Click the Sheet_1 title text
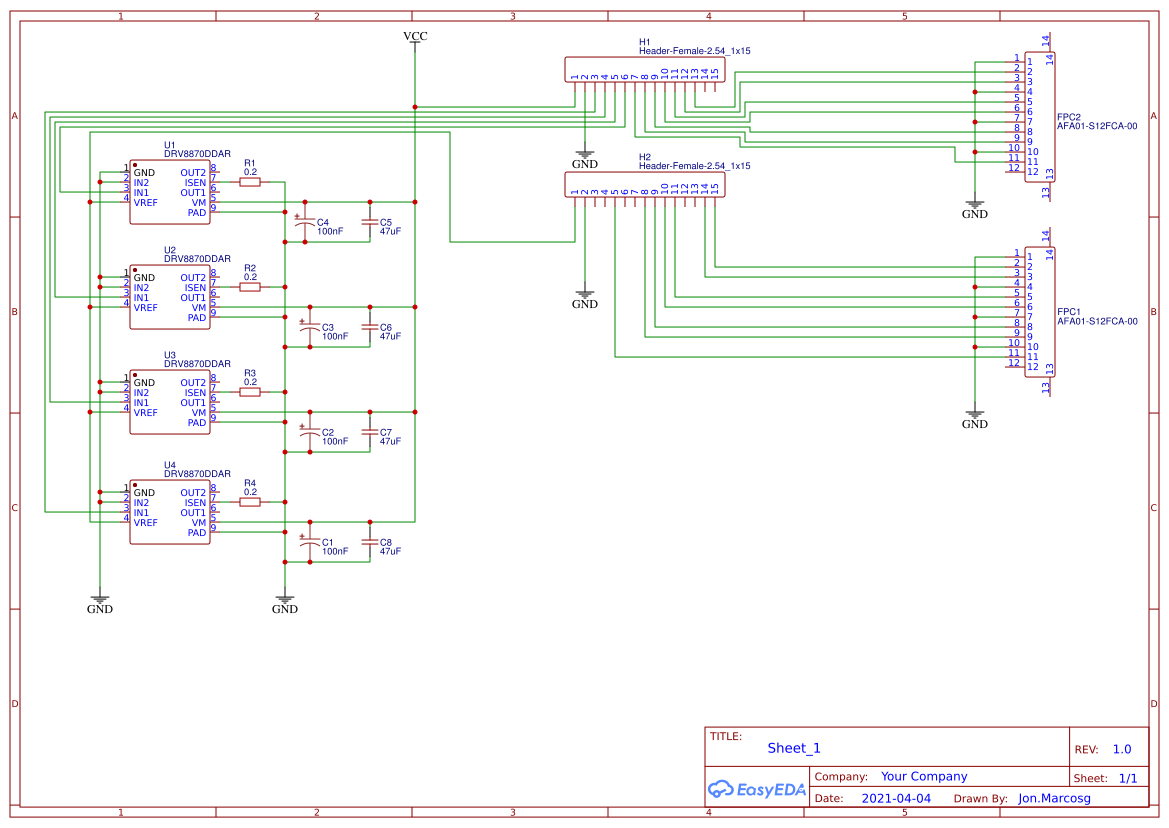The image size is (1169, 828). pyautogui.click(x=794, y=748)
